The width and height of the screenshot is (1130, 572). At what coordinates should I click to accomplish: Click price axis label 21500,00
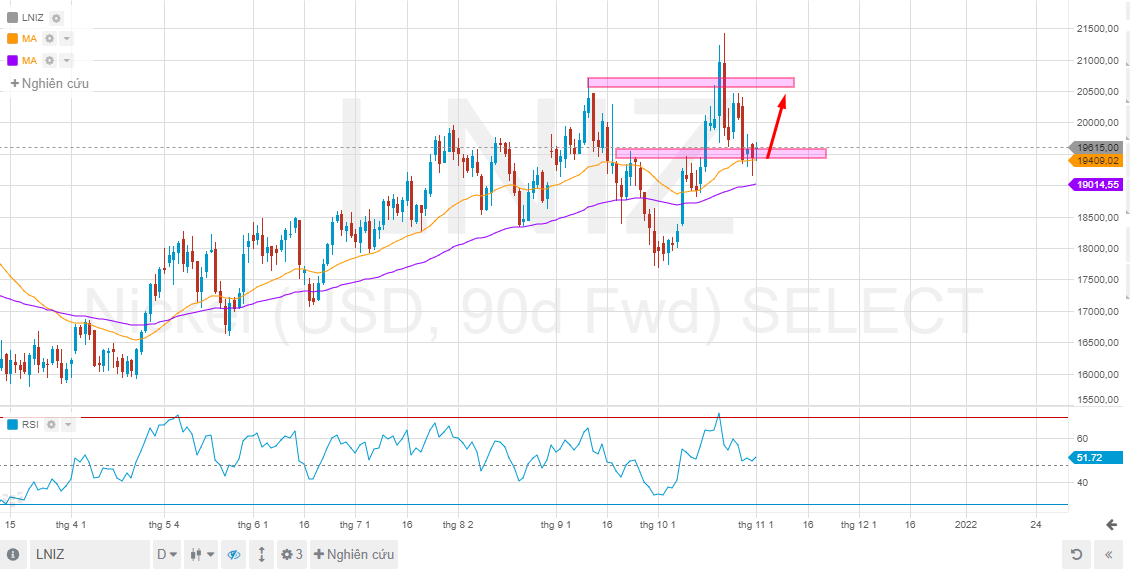point(1097,29)
